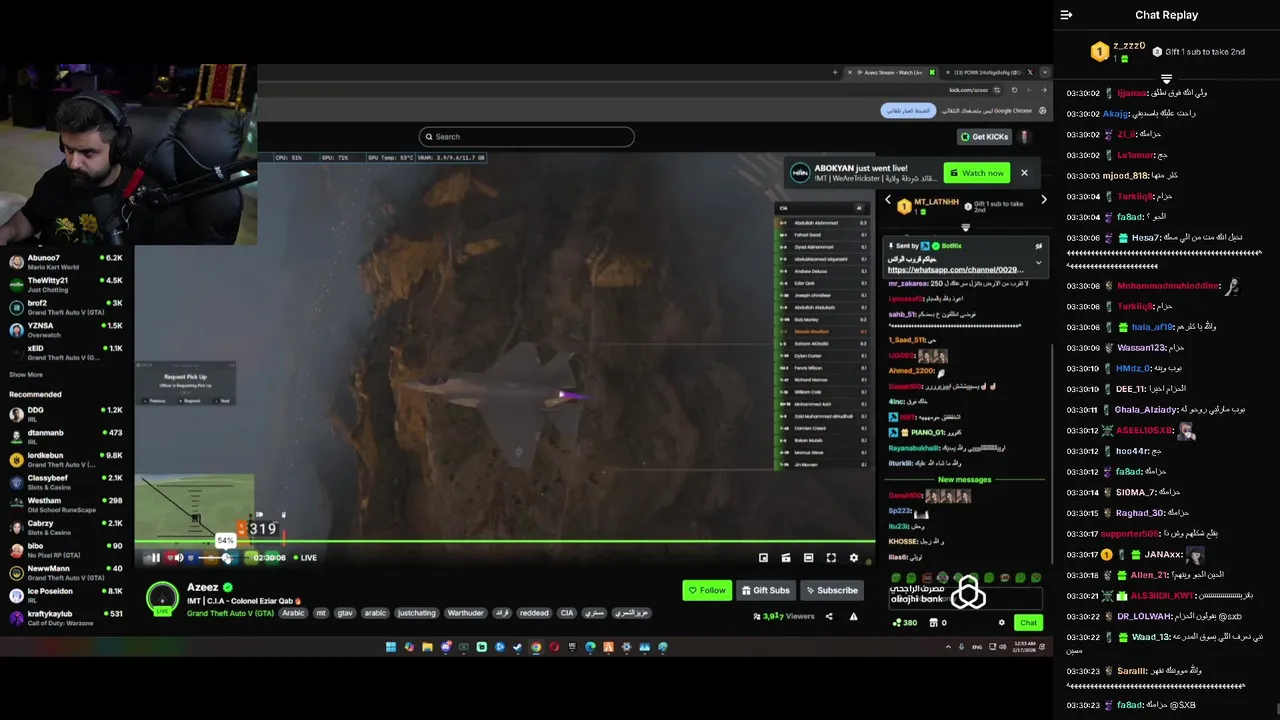
Task: Click Show More in followed channels sidebar
Action: [x=26, y=375]
